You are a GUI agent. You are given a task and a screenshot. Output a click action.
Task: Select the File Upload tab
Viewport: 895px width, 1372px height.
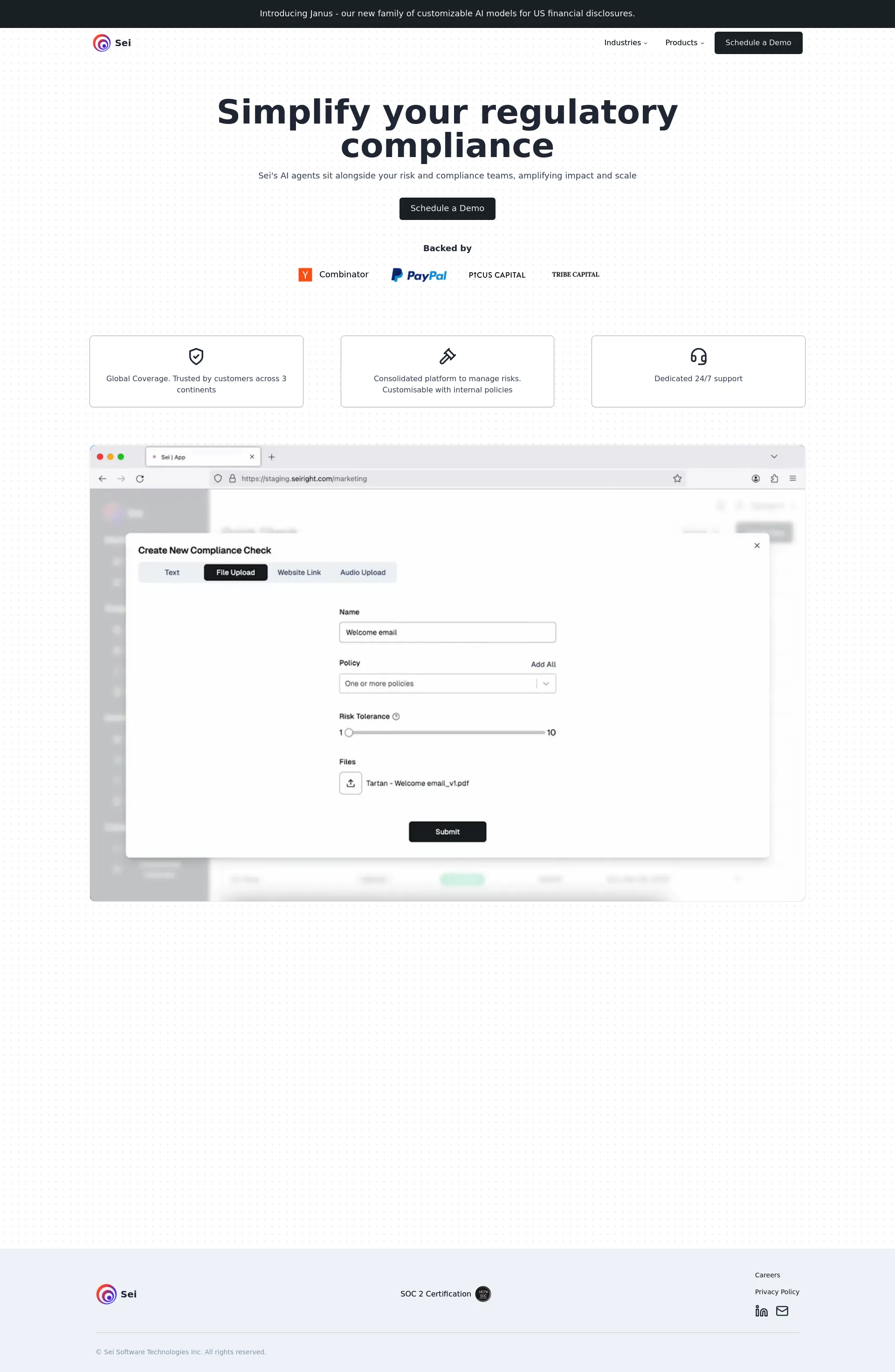235,572
